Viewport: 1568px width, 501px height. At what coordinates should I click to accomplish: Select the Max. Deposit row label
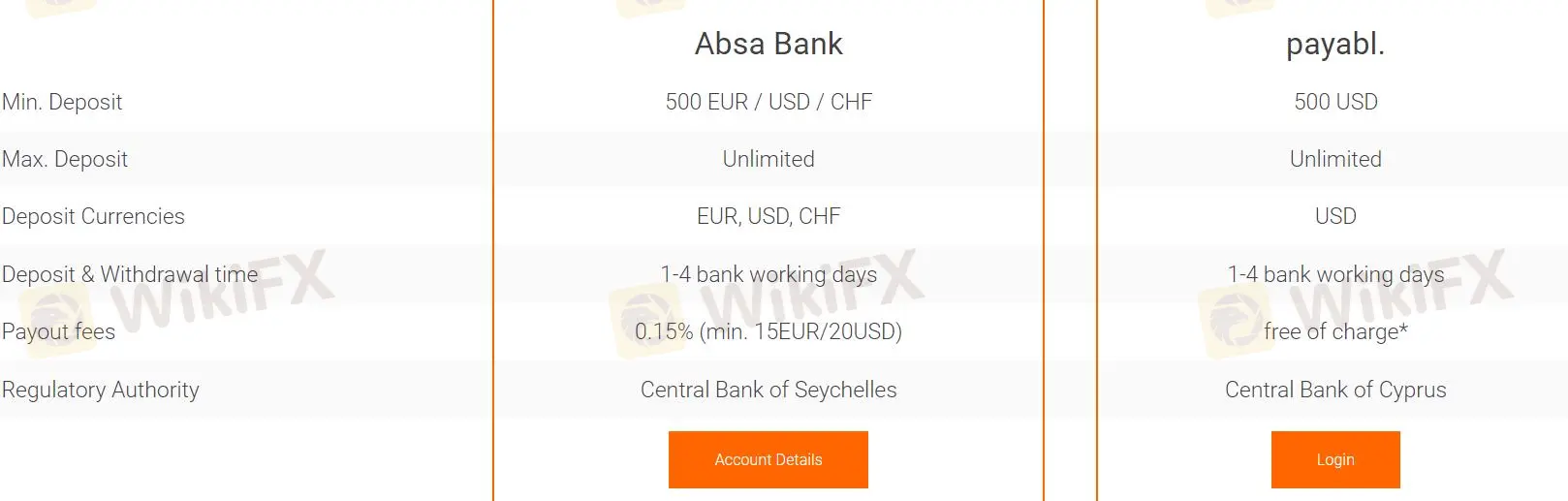click(65, 159)
